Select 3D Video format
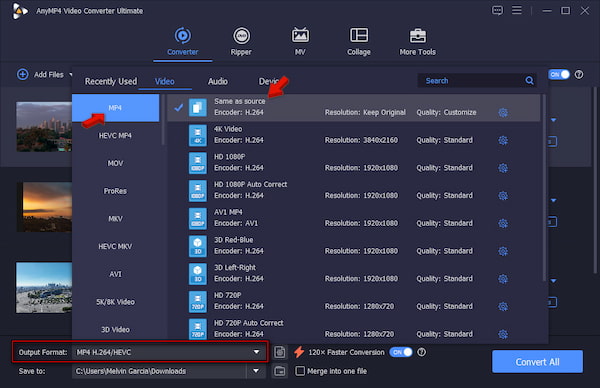 [115, 329]
